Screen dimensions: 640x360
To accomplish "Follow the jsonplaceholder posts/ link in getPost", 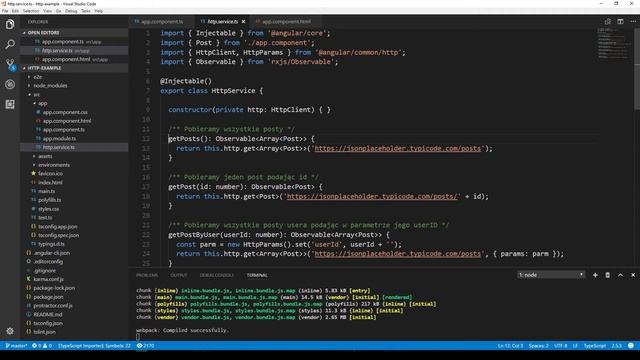I will tap(372, 196).
